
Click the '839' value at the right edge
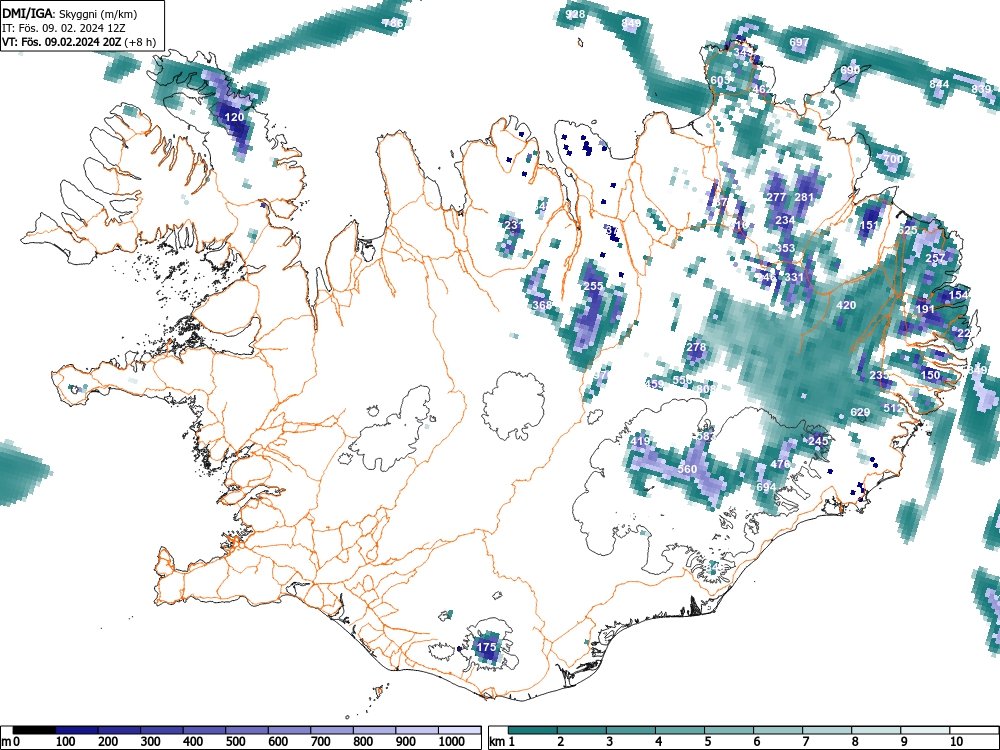982,89
